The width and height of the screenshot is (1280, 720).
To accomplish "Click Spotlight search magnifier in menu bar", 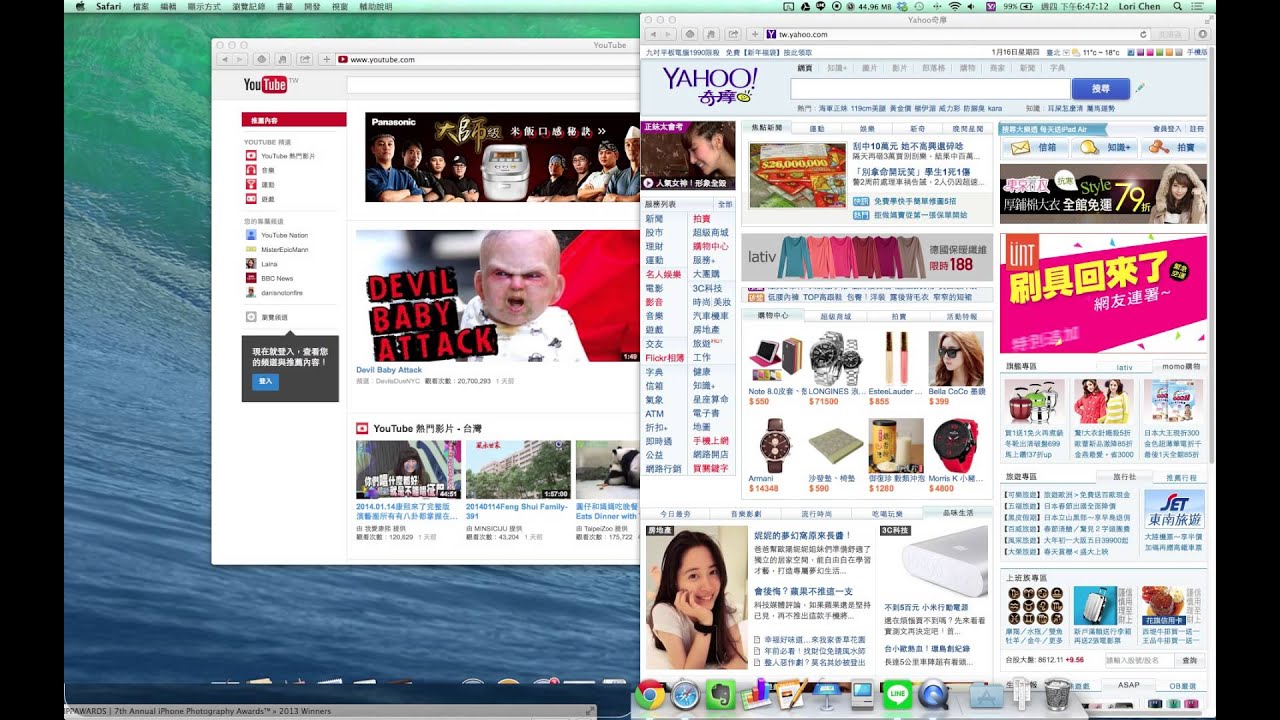I will tap(1176, 6).
